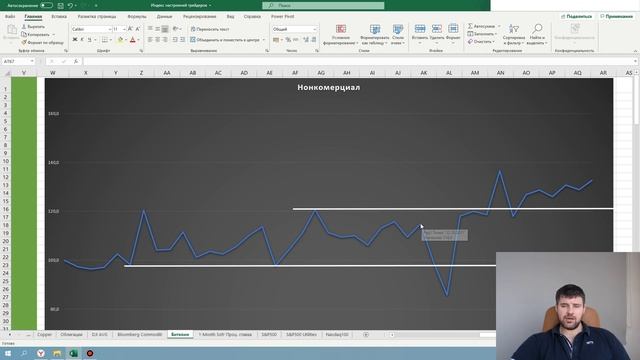Viewport: 640px width, 360px height.
Task: Switch to the Вид ribbon tab
Action: pyautogui.click(x=231, y=16)
